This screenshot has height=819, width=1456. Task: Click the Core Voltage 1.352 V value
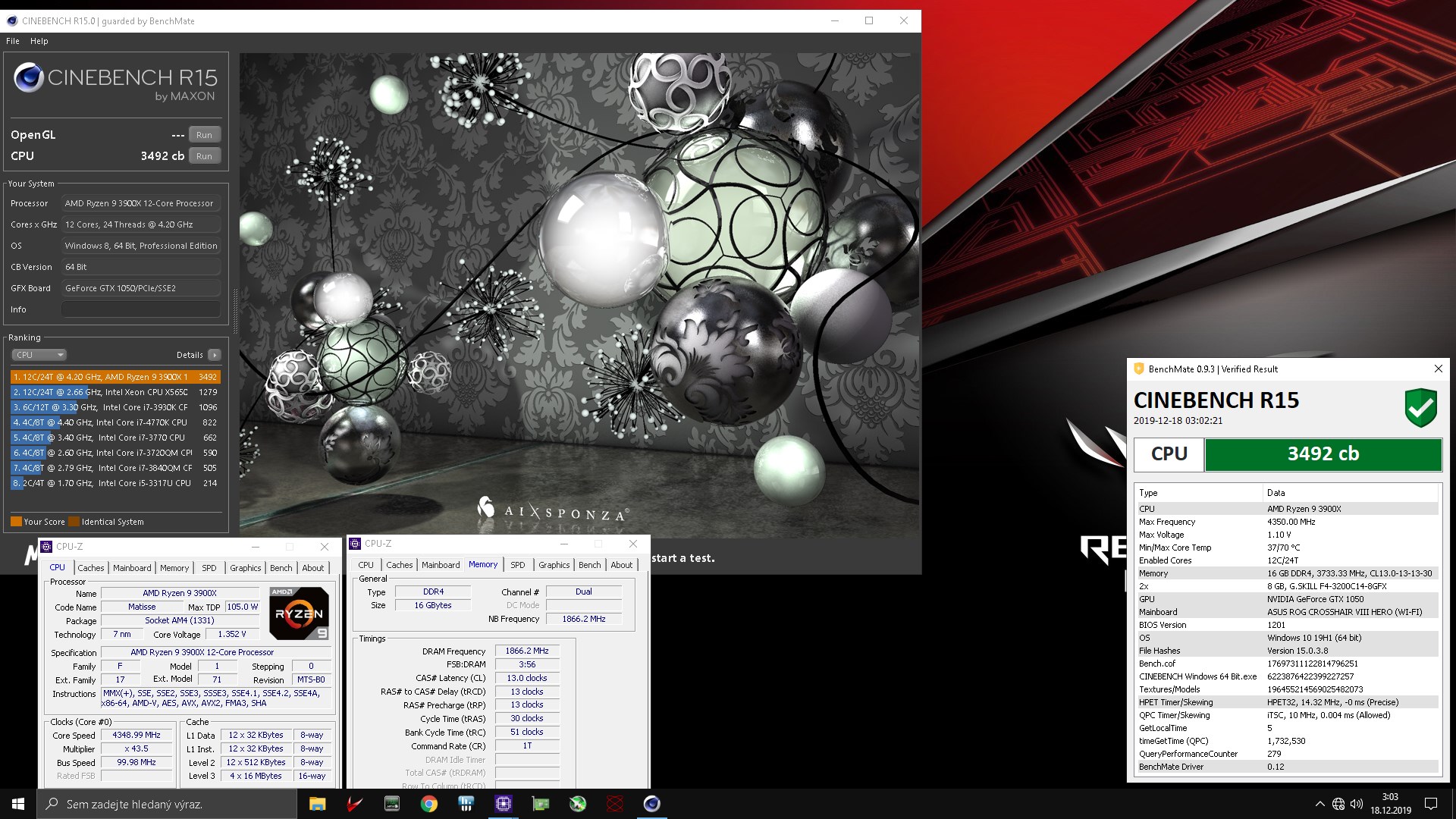click(231, 635)
